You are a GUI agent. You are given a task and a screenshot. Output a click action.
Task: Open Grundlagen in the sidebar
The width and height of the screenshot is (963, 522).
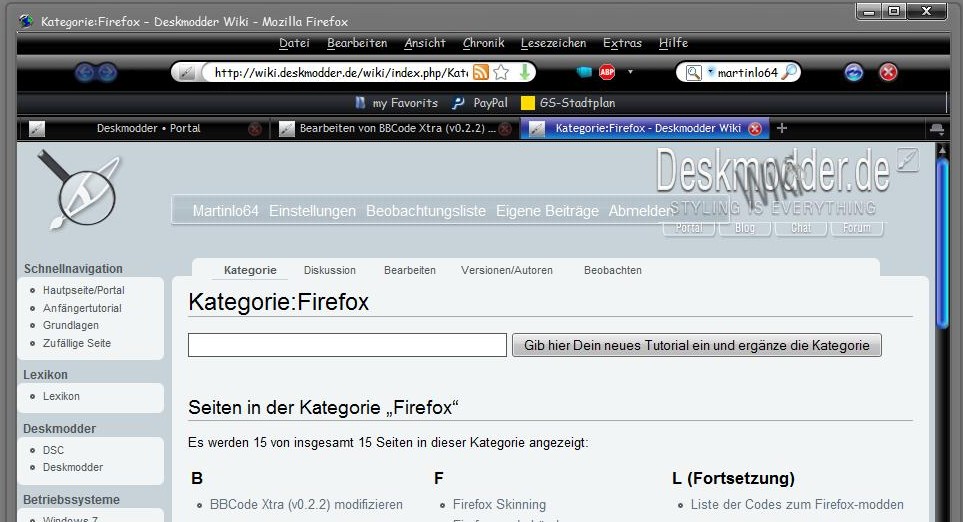pos(71,325)
